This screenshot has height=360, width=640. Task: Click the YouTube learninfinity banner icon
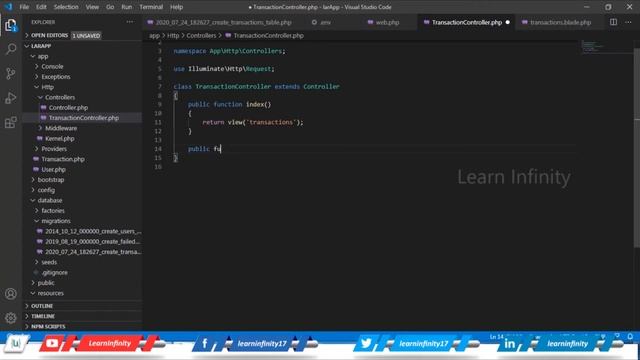click(x=52, y=344)
